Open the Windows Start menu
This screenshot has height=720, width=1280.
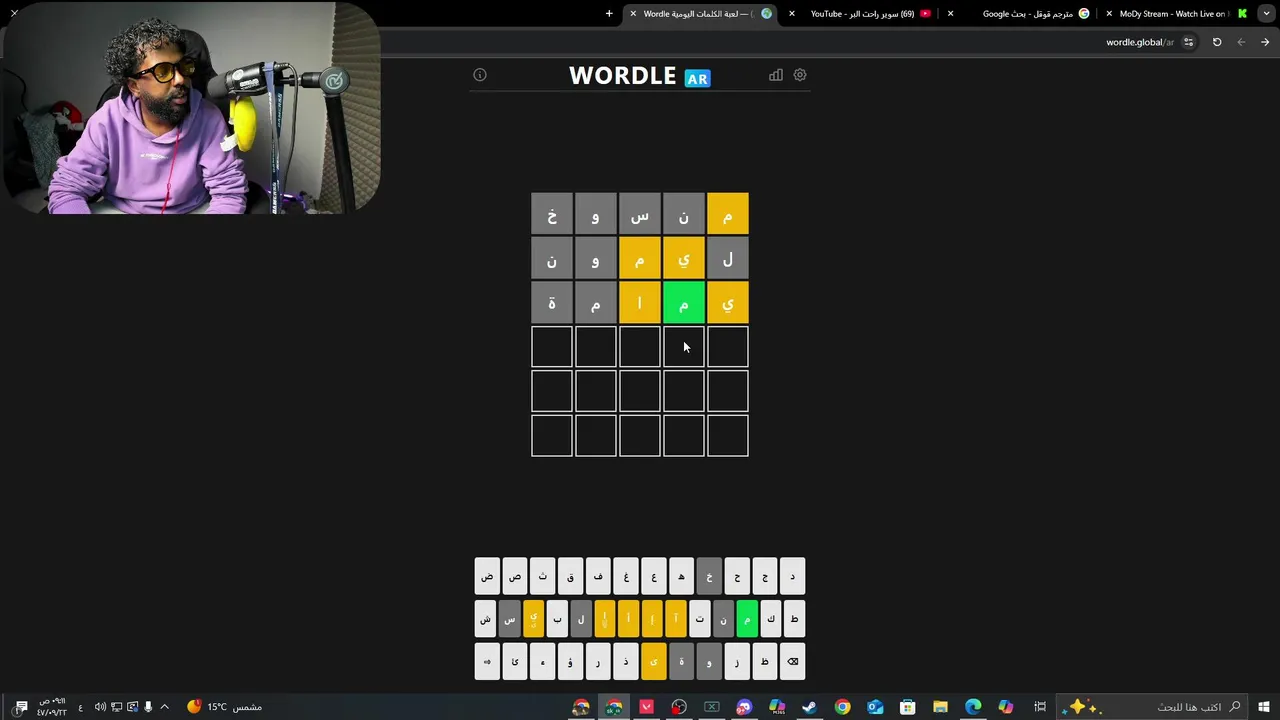[x=1264, y=707]
